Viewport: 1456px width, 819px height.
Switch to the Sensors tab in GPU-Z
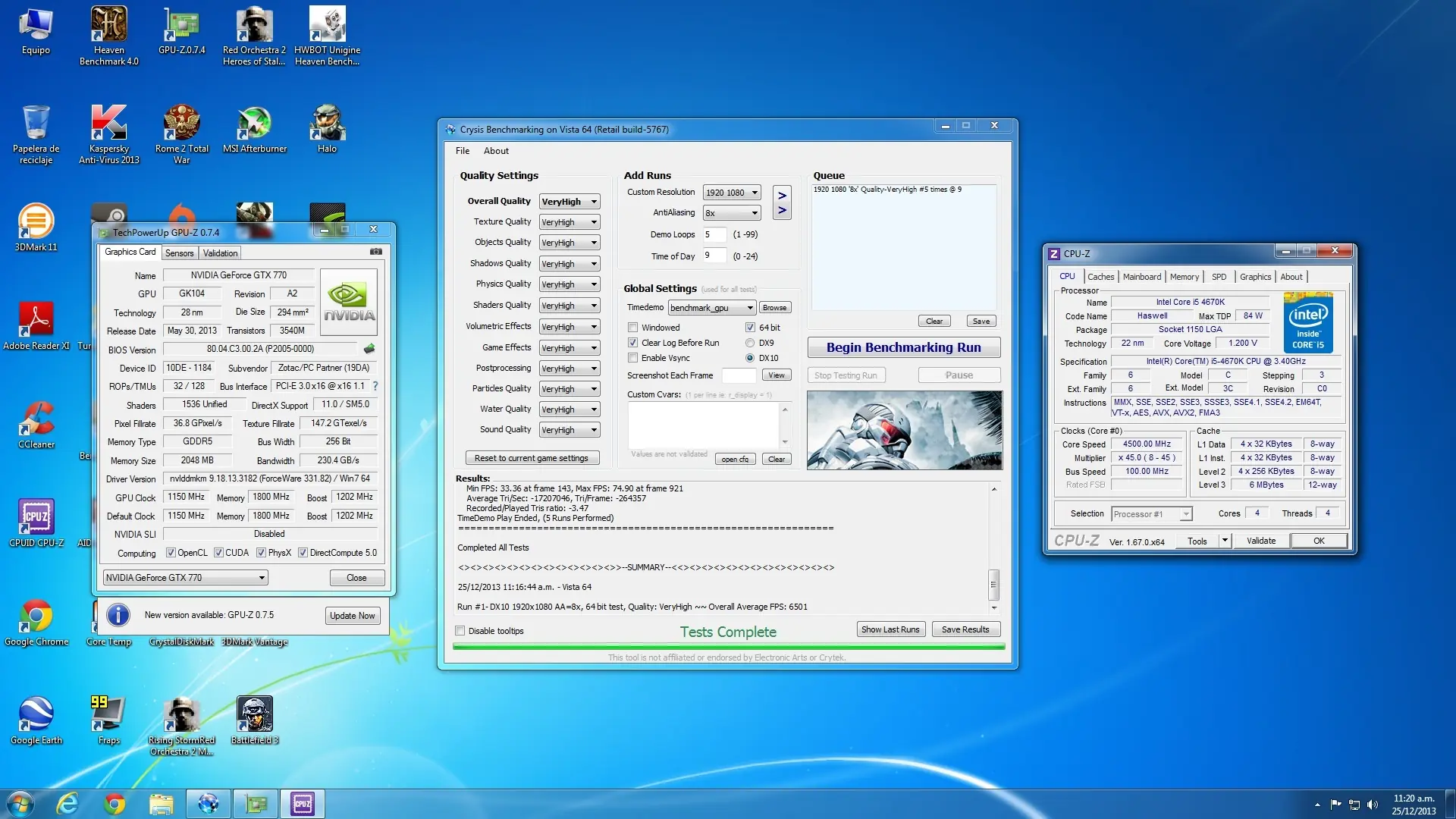pos(180,253)
